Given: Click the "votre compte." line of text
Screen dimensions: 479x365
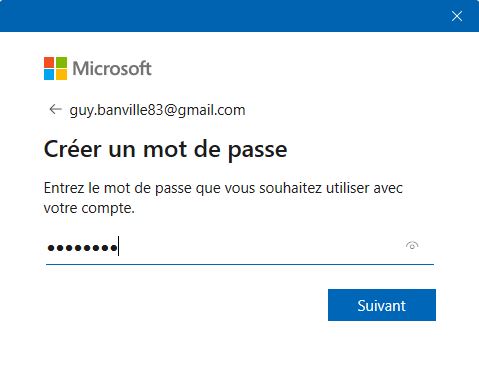Looking at the screenshot, I should click(89, 208).
